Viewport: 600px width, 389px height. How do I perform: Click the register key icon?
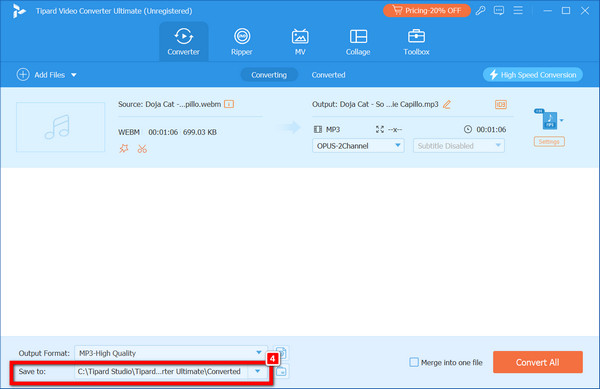coord(481,11)
